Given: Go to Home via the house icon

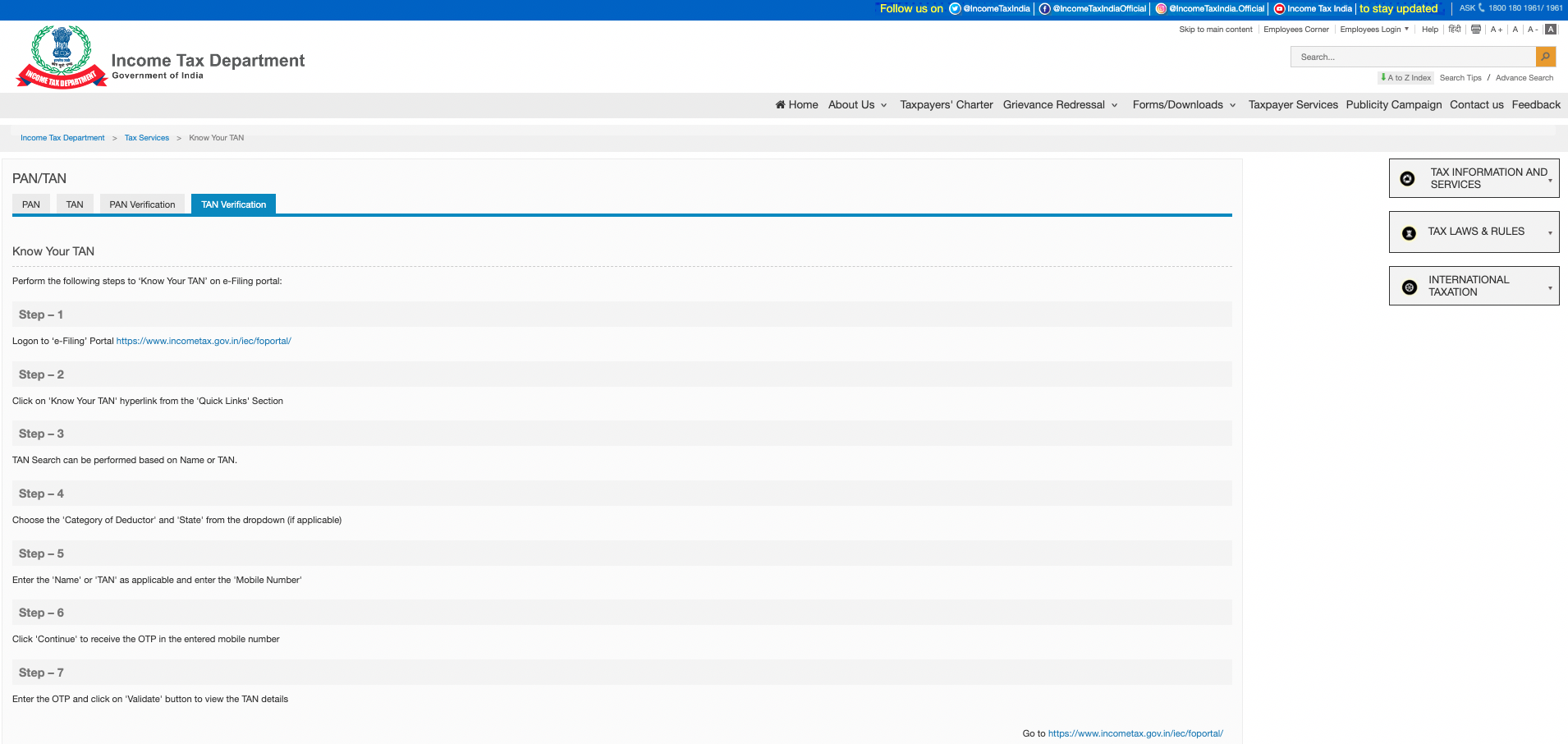Looking at the screenshot, I should (x=796, y=105).
